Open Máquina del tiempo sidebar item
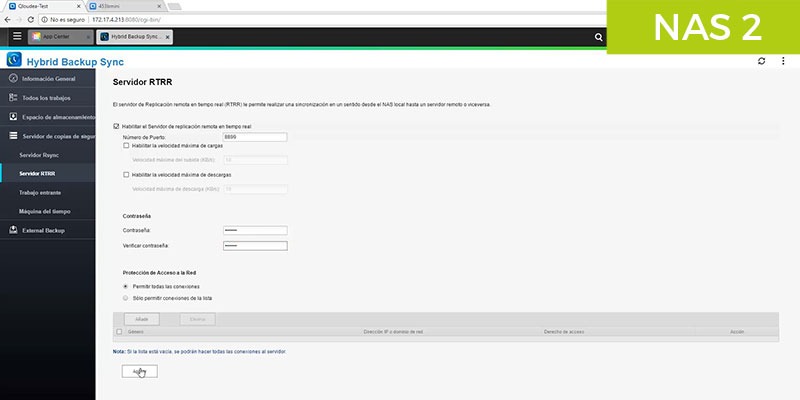Image resolution: width=800 pixels, height=400 pixels. pos(47,211)
